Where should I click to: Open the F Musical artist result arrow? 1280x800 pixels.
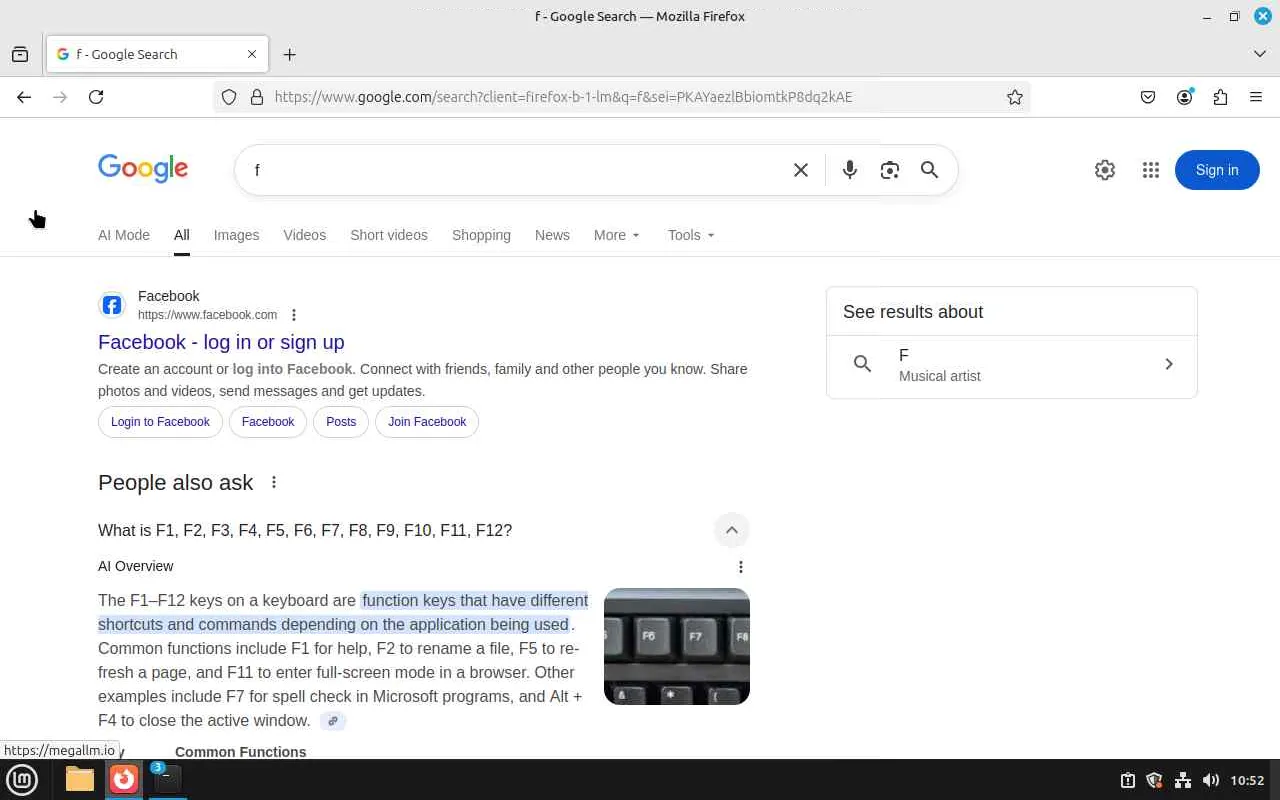[x=1169, y=364]
